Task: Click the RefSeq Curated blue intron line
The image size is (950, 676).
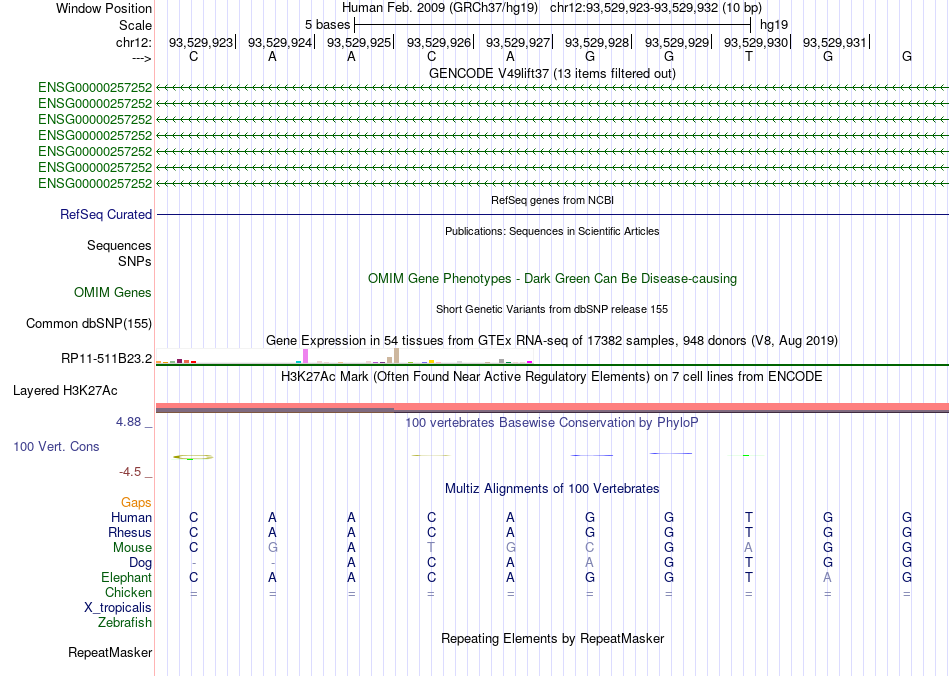Action: [x=552, y=214]
